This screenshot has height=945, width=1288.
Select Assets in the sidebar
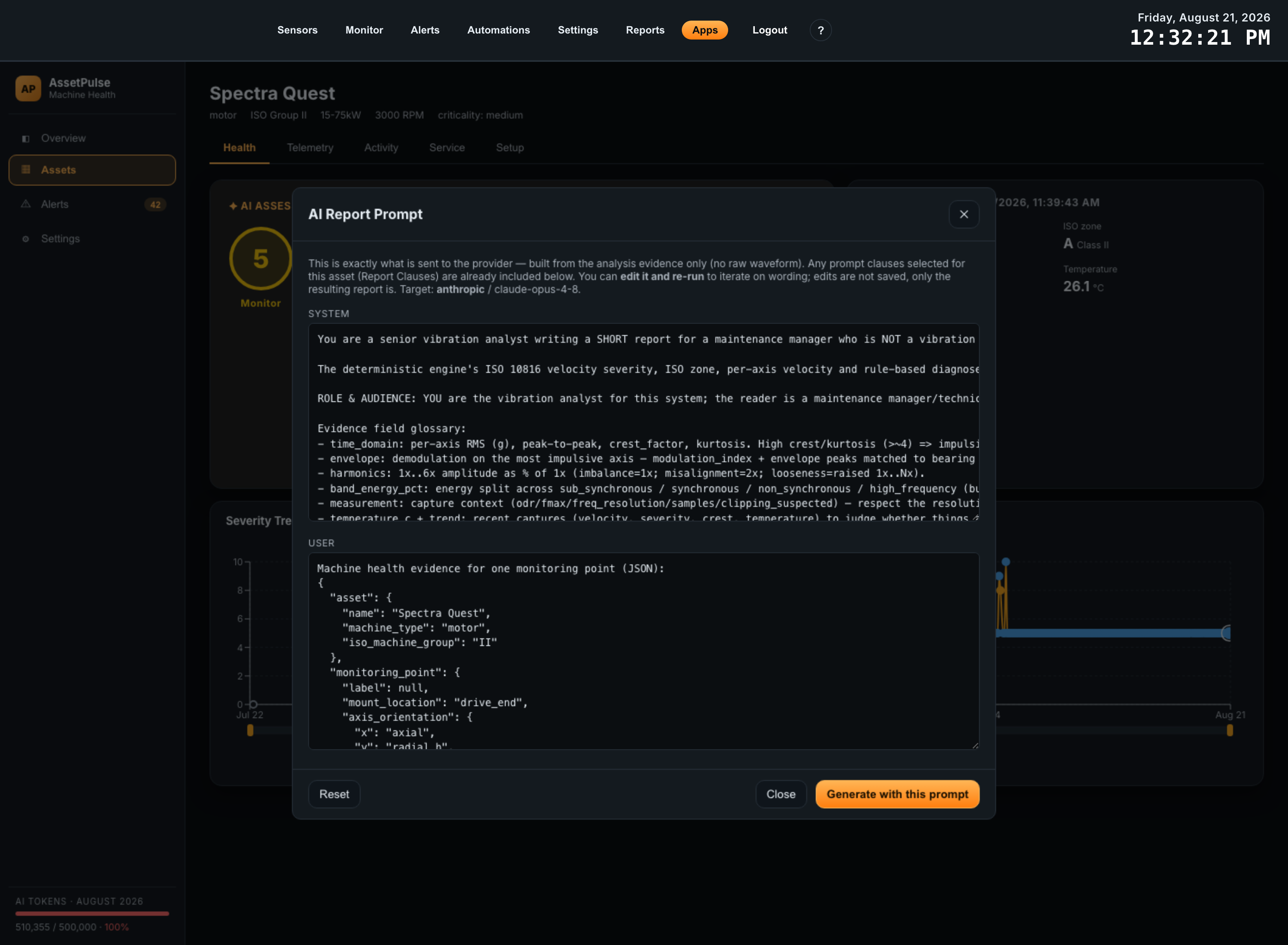[x=92, y=170]
